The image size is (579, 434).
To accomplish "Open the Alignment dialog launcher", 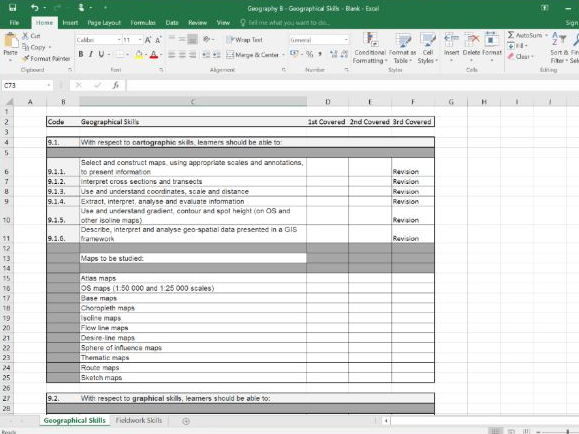I will click(x=284, y=69).
